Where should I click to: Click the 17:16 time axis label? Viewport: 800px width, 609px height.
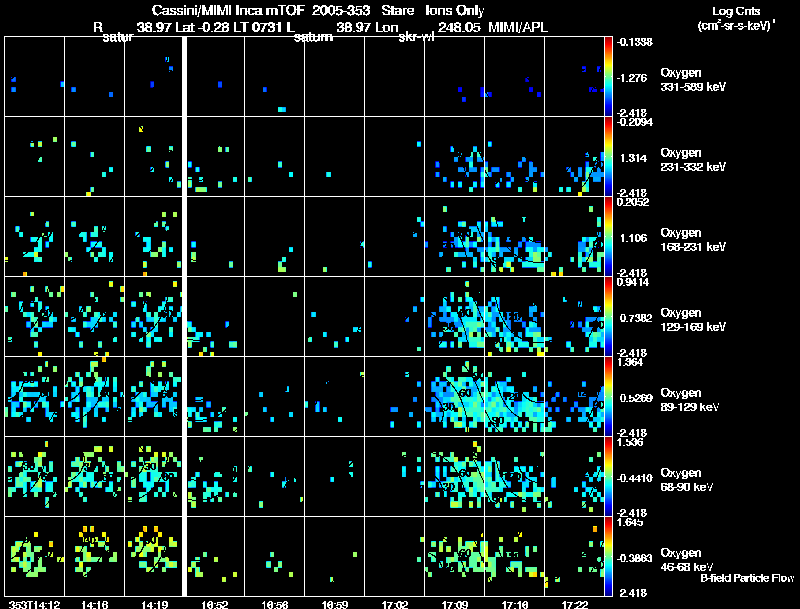515,604
